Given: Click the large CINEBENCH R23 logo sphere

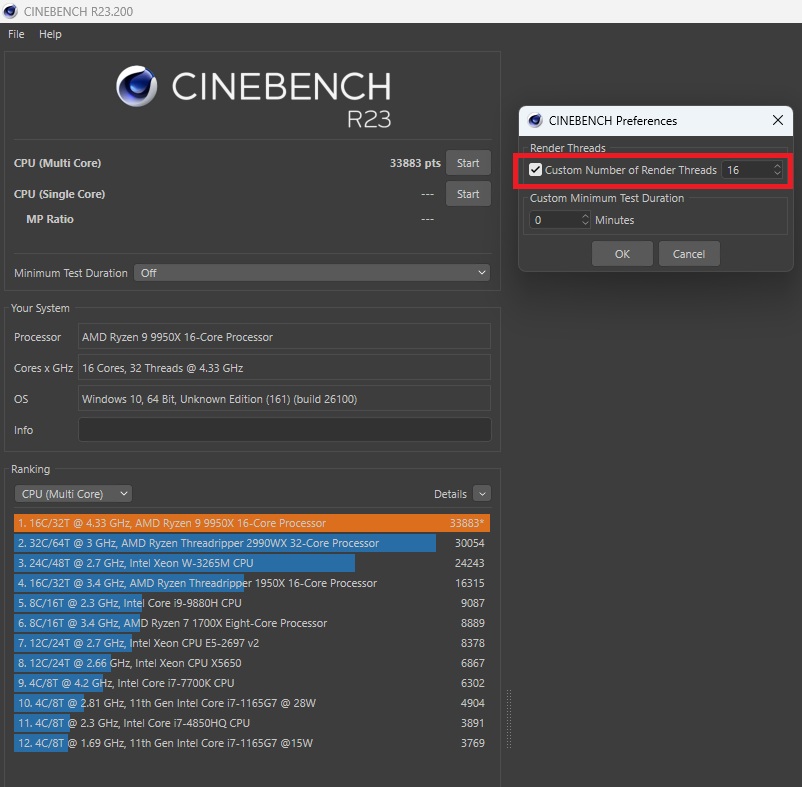Looking at the screenshot, I should pos(136,86).
